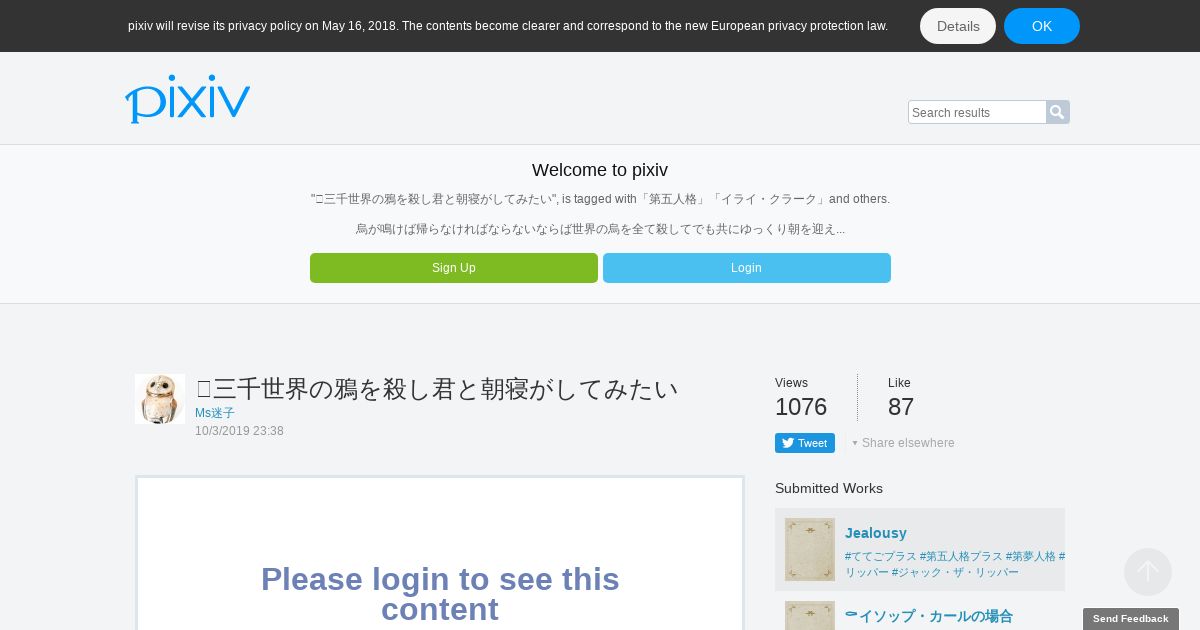Click the #第夢人格 tag

tap(1031, 556)
